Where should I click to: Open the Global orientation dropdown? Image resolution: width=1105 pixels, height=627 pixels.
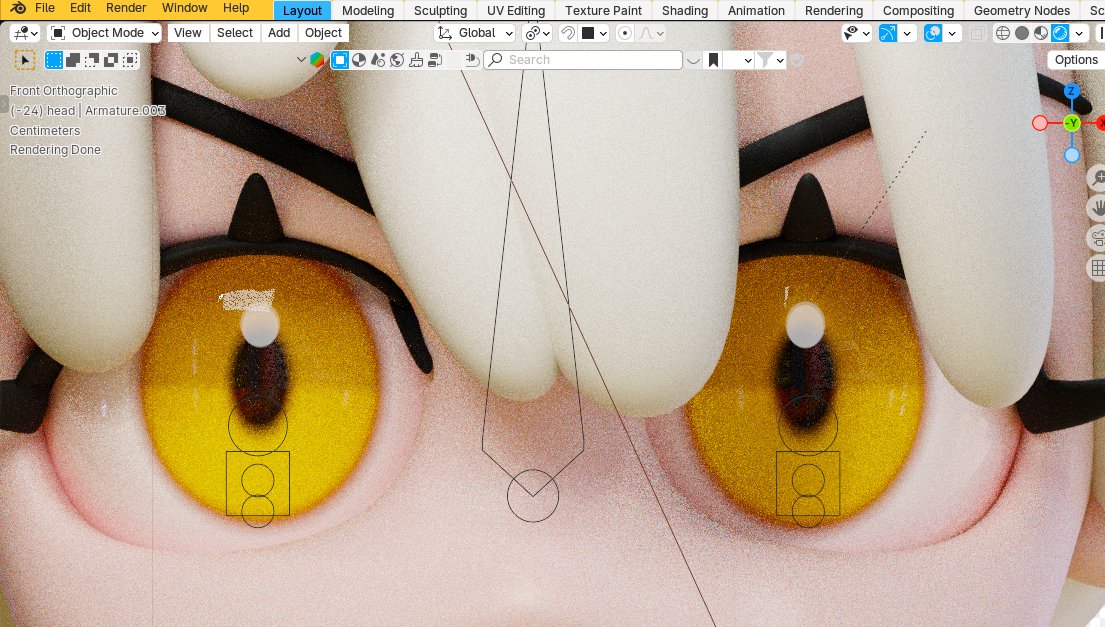pyautogui.click(x=475, y=33)
